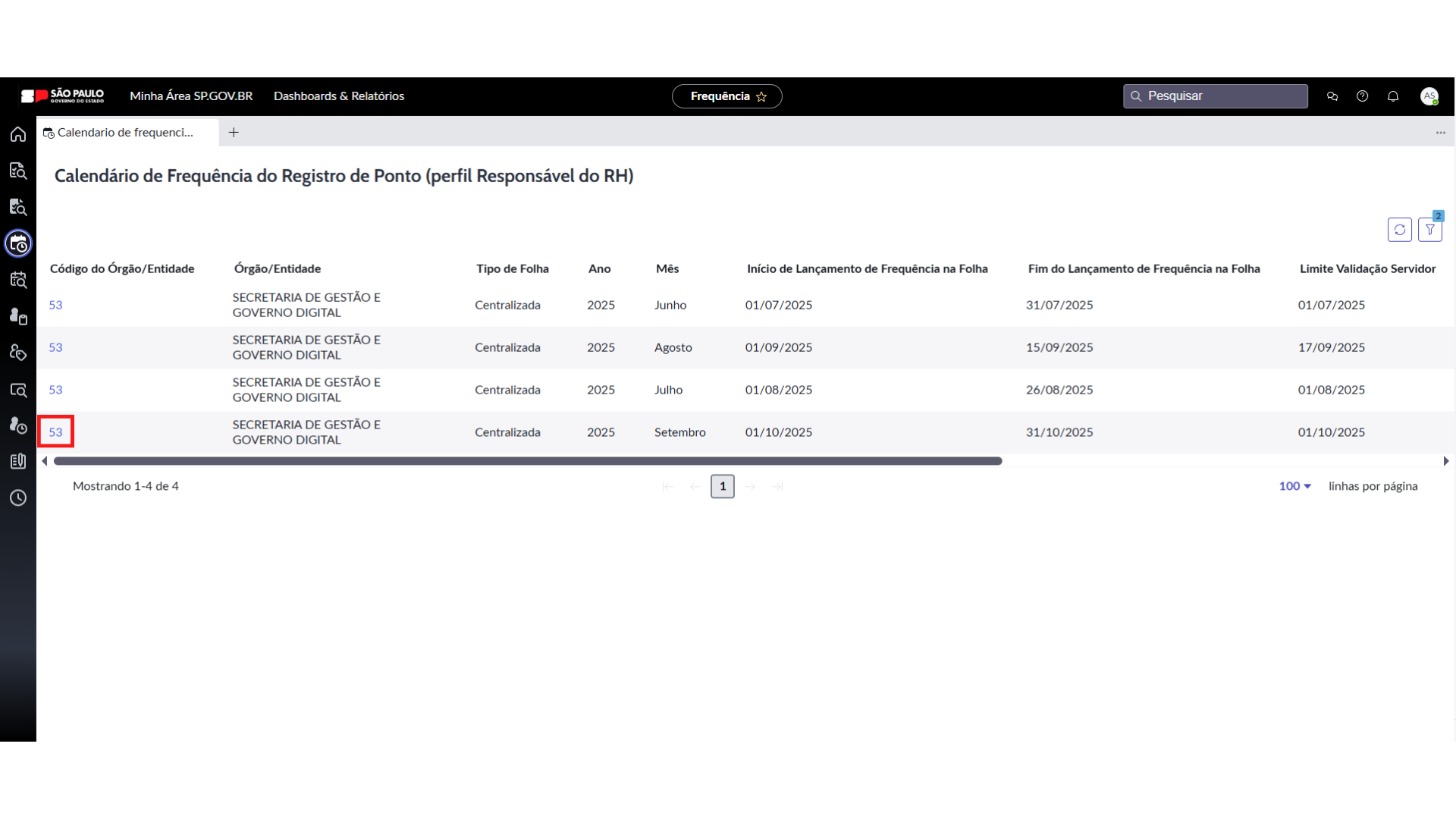Toggle the Frequência favorite star
This screenshot has width=1456, height=819.
coord(761,96)
